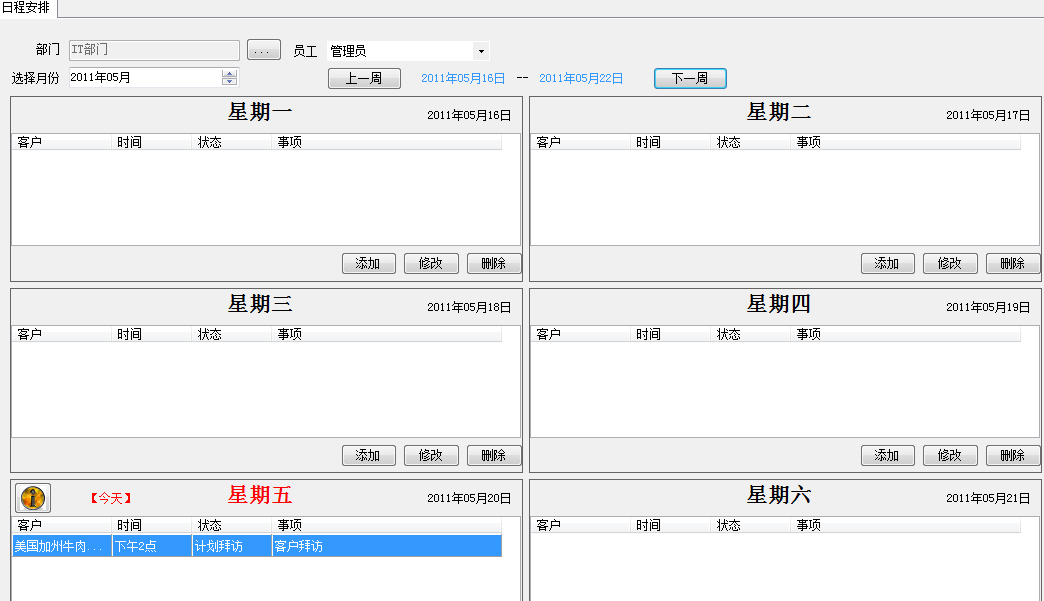Screen dimensions: 1044x601
Task: Switch to the 日程安排 tab
Action: [x=27, y=8]
